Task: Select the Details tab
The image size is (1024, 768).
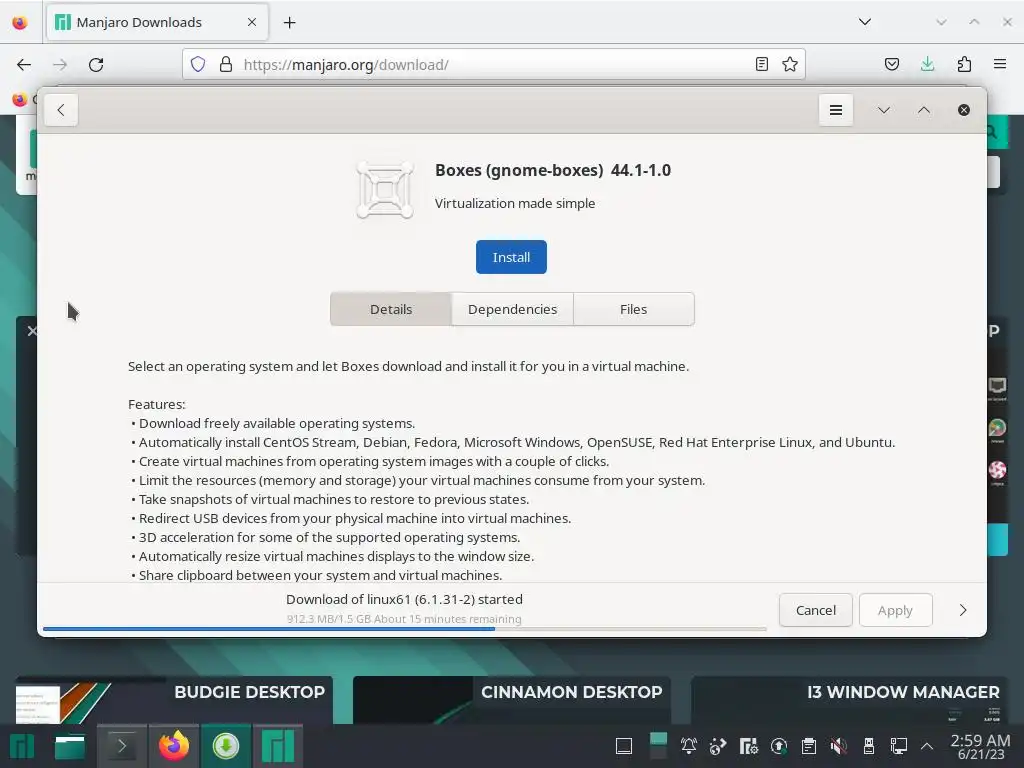Action: pyautogui.click(x=391, y=309)
